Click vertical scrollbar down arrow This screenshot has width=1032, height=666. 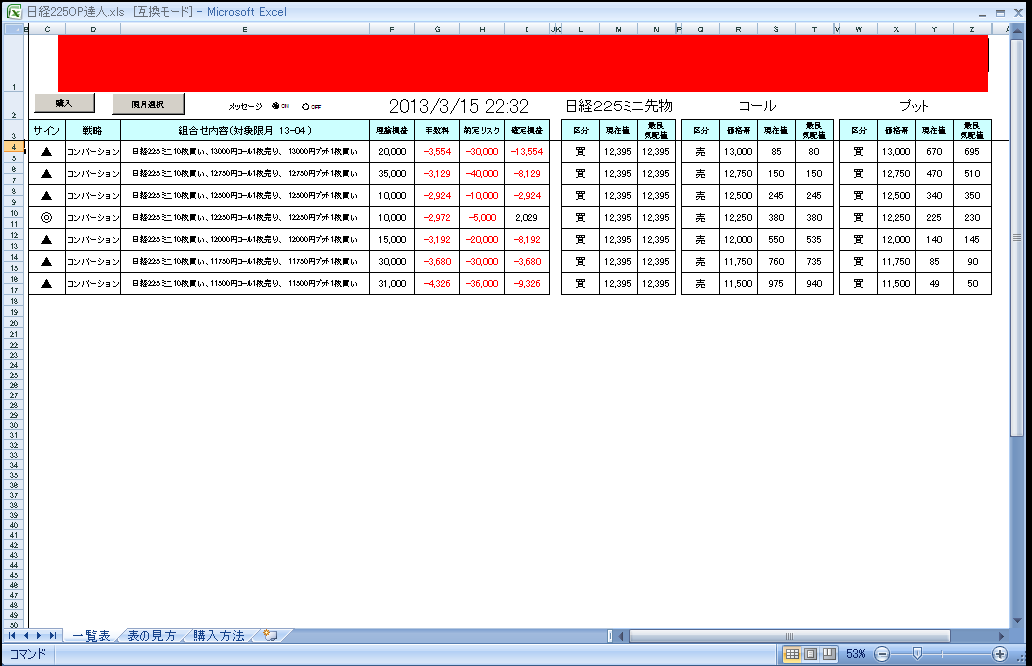click(x=1017, y=621)
